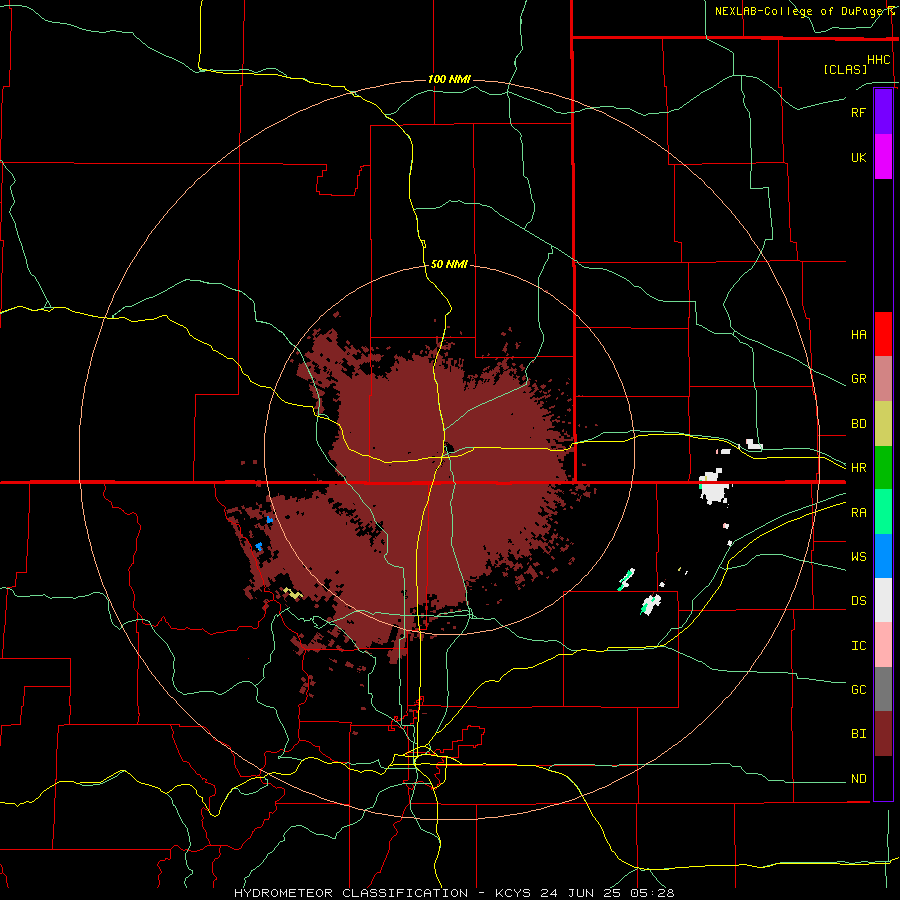The image size is (900, 900).
Task: Click the 50 NMI range ring label
Action: pyautogui.click(x=449, y=265)
